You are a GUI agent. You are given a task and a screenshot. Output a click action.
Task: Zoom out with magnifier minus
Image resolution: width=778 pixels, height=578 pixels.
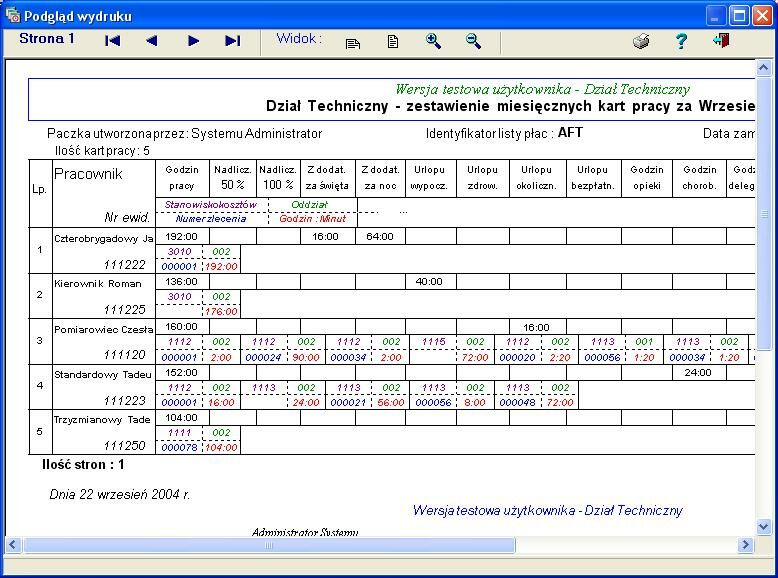click(473, 41)
